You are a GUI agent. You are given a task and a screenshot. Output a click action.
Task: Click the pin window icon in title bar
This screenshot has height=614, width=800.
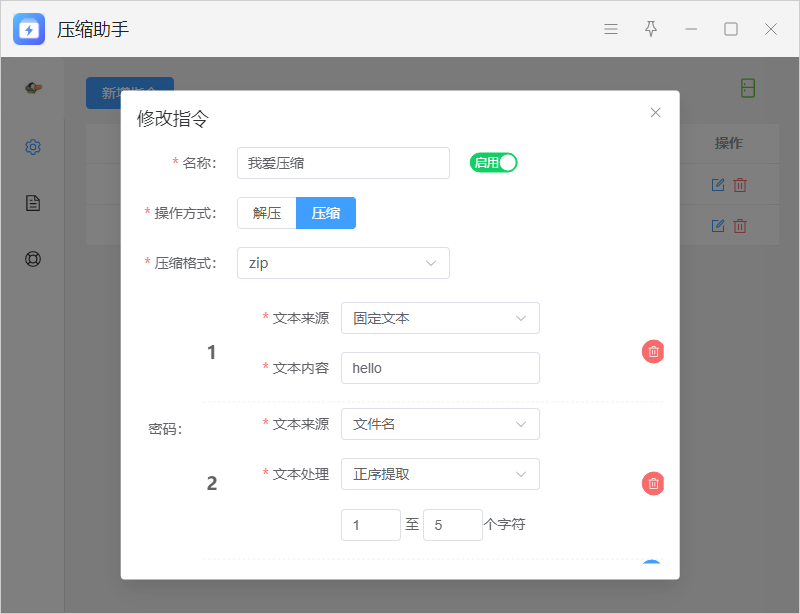click(651, 29)
